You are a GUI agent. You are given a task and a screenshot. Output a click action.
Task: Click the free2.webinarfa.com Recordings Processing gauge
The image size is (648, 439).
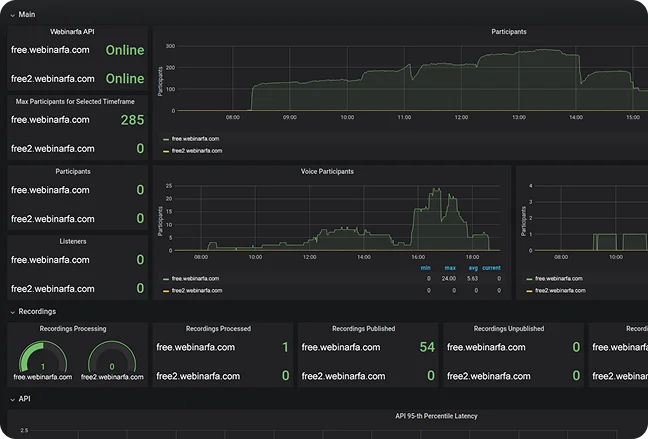111,359
